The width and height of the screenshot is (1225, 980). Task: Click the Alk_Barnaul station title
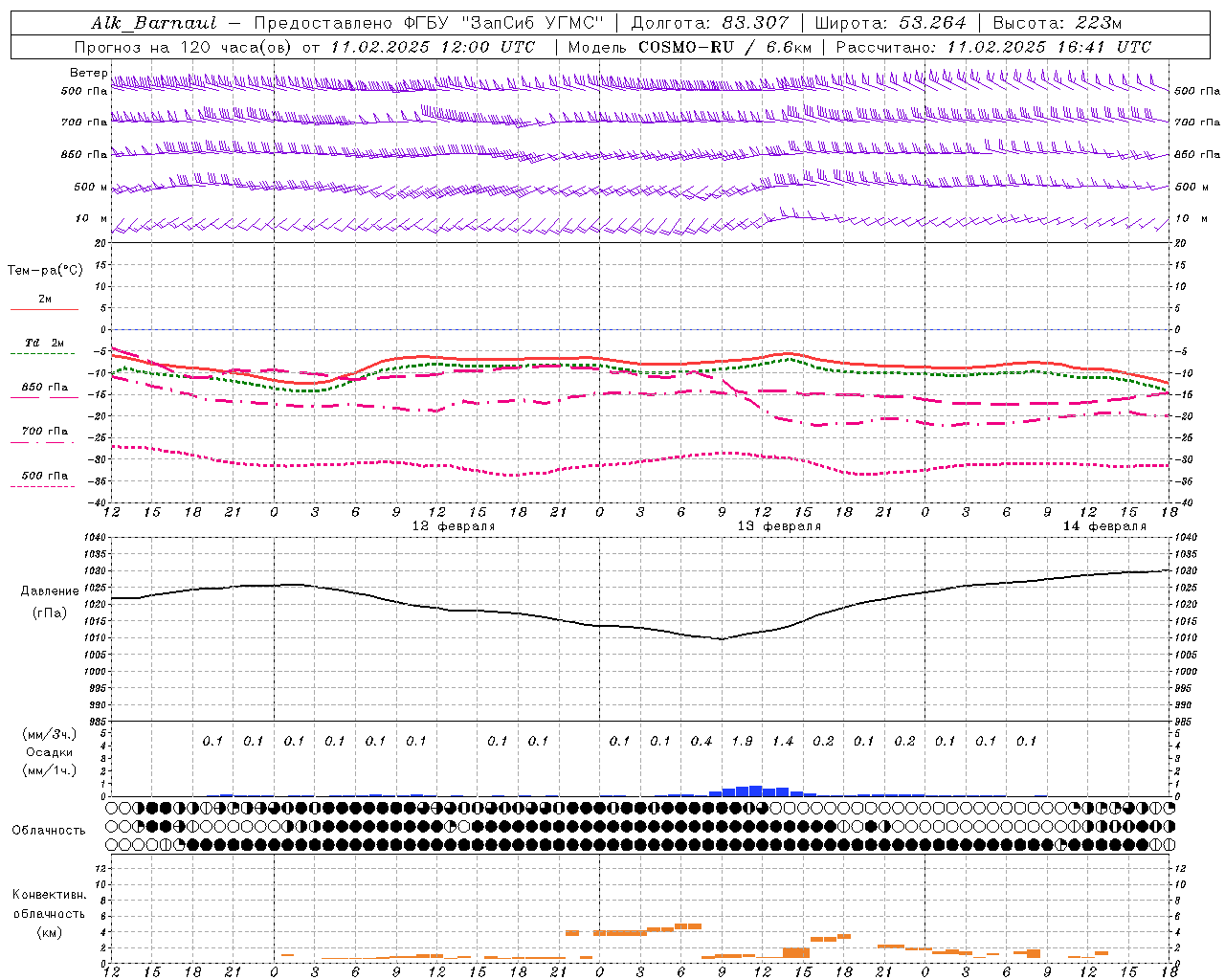(x=154, y=23)
